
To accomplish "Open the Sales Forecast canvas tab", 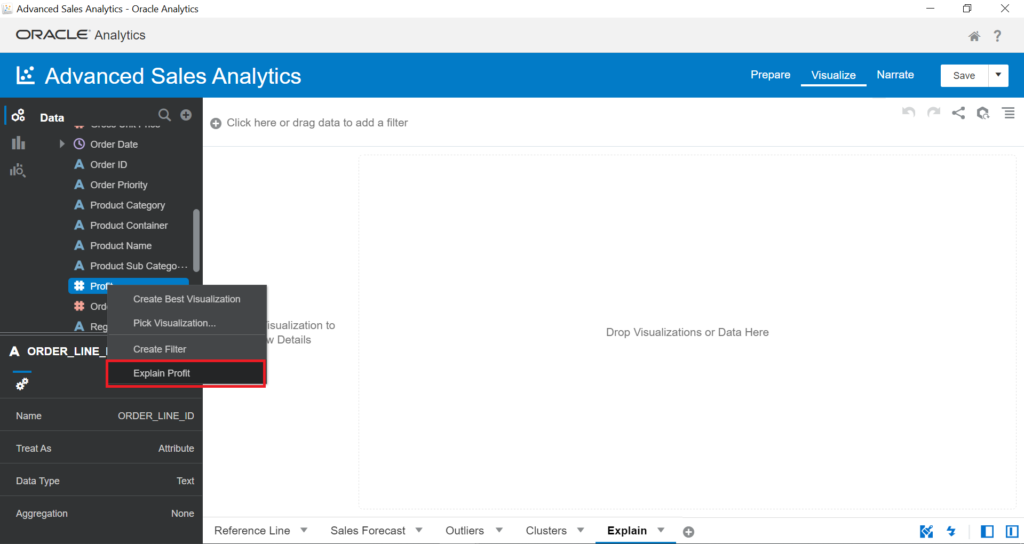I will click(368, 530).
